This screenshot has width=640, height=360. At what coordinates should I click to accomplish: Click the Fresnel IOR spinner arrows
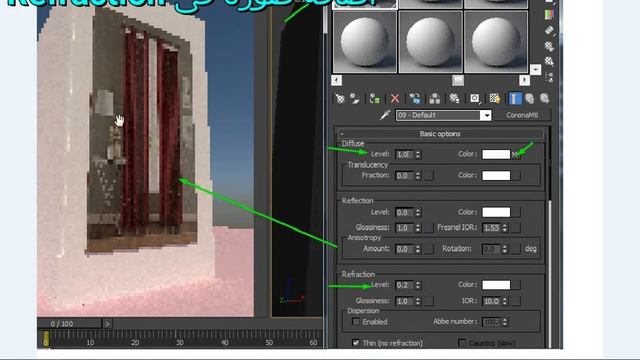pos(505,228)
